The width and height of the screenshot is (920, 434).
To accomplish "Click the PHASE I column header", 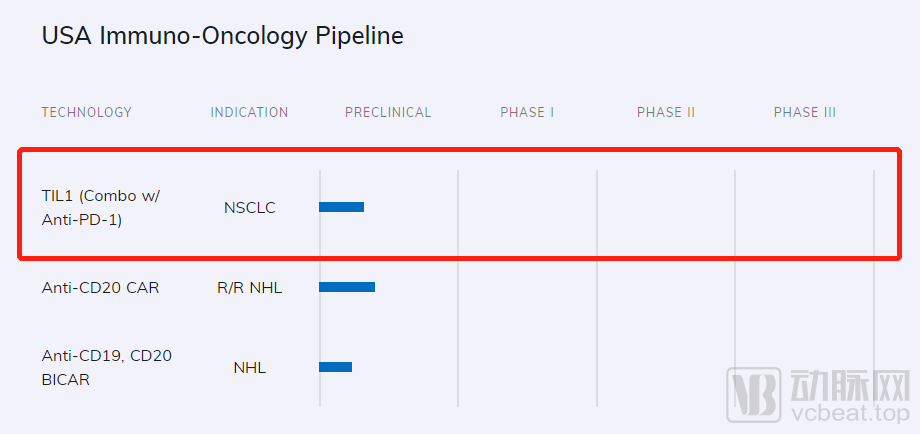I will click(527, 112).
